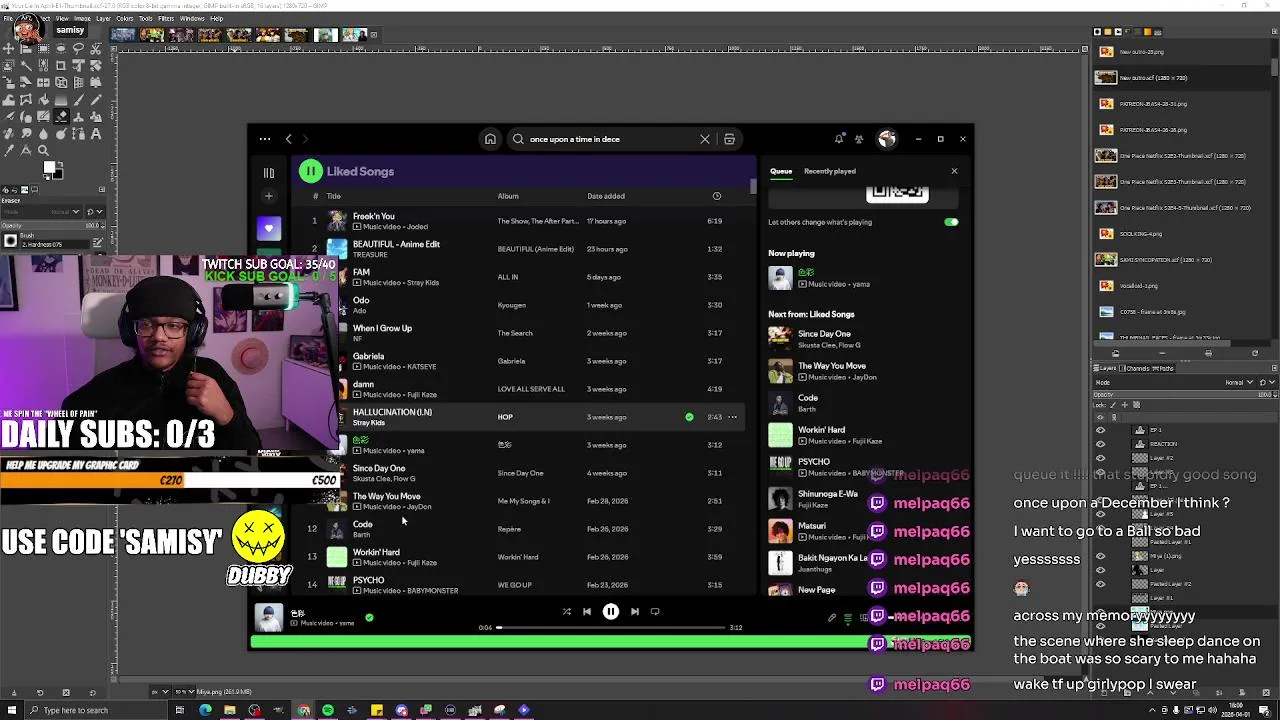Select the Paintbrush tool in GIMP
This screenshot has width=1280, height=720.
click(x=78, y=99)
